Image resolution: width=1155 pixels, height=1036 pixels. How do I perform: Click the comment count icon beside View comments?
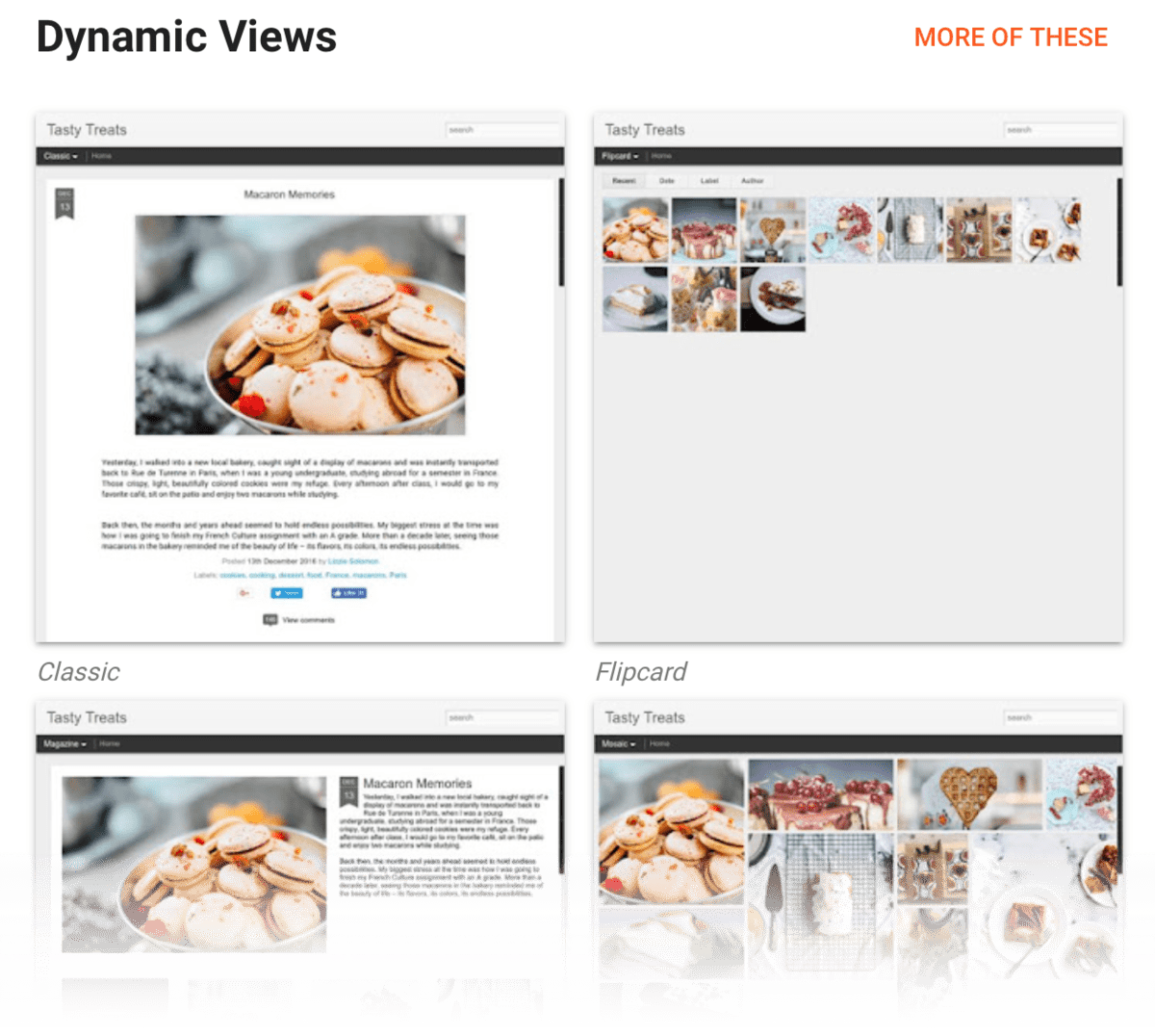tap(270, 620)
